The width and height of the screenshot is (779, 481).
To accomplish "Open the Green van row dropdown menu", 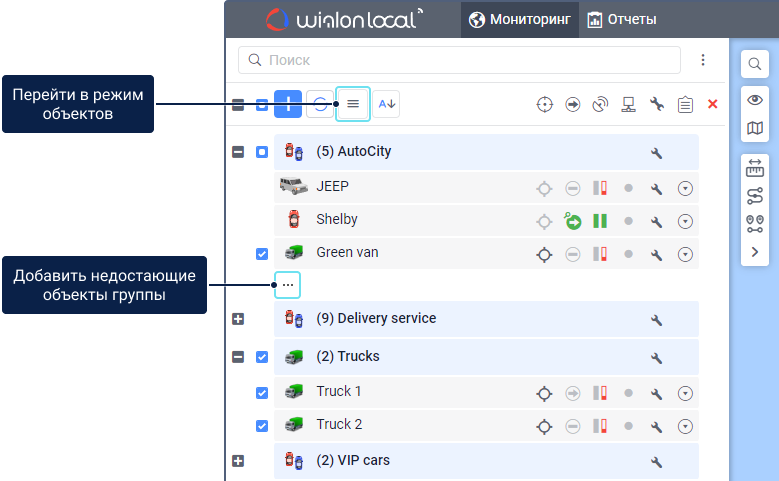I will 685,255.
